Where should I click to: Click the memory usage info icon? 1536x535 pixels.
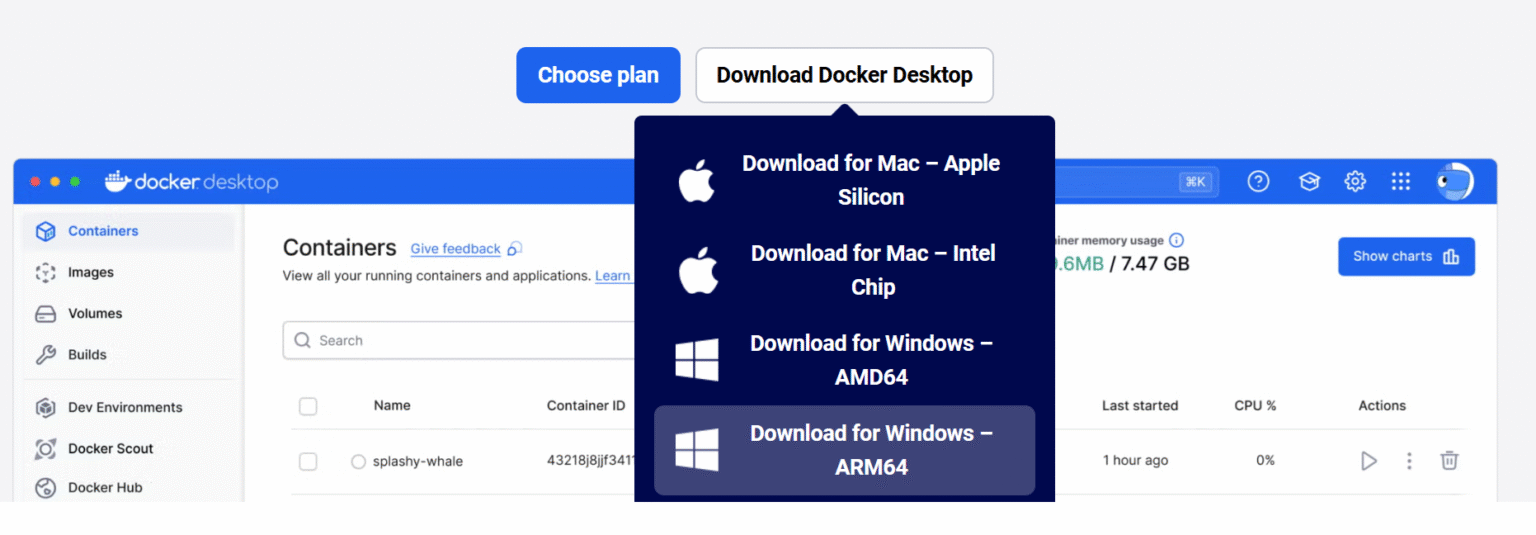(1176, 240)
